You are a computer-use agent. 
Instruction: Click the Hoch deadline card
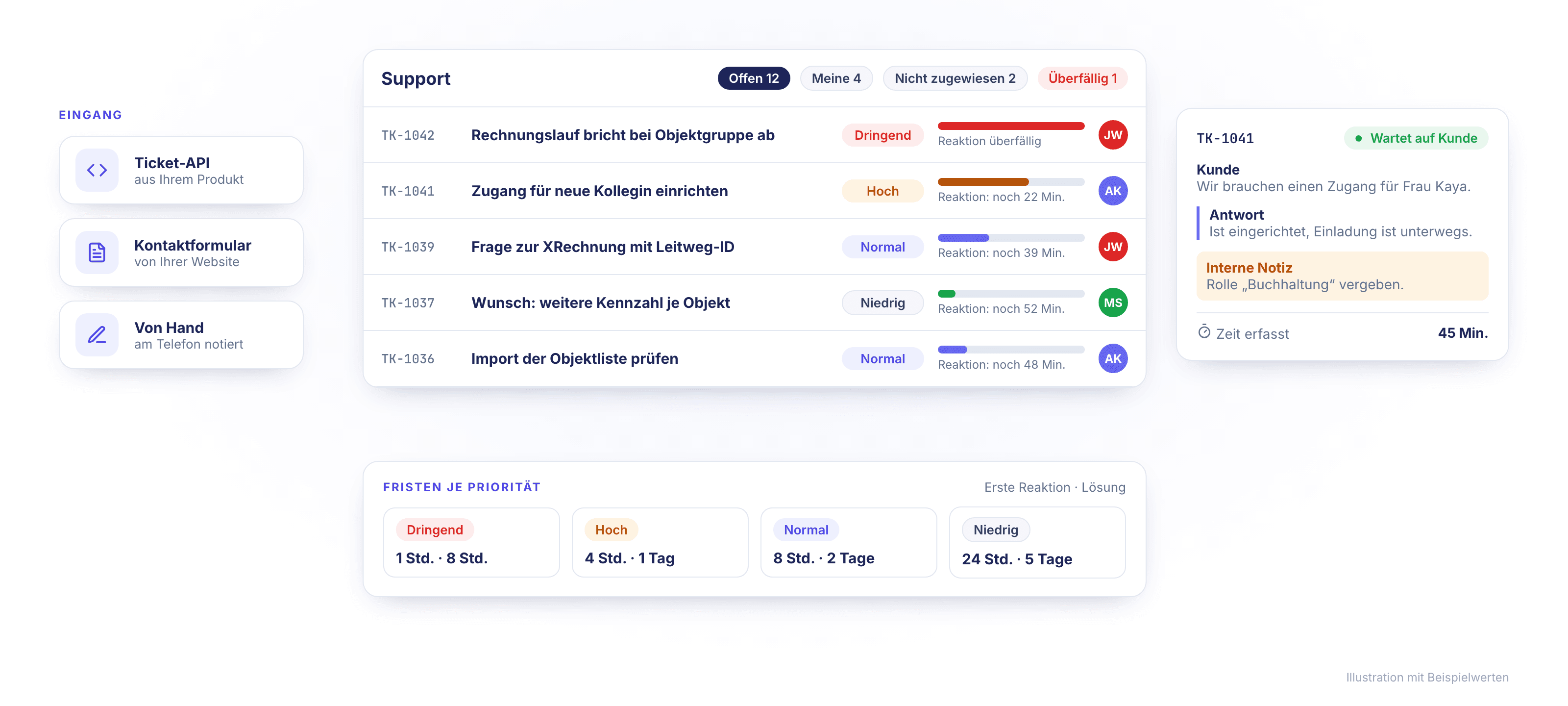click(660, 543)
